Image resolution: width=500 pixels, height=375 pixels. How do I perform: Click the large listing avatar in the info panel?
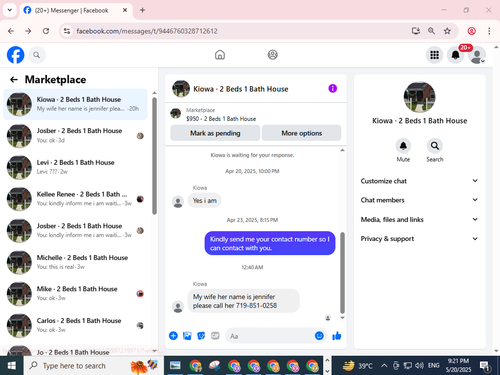(419, 97)
